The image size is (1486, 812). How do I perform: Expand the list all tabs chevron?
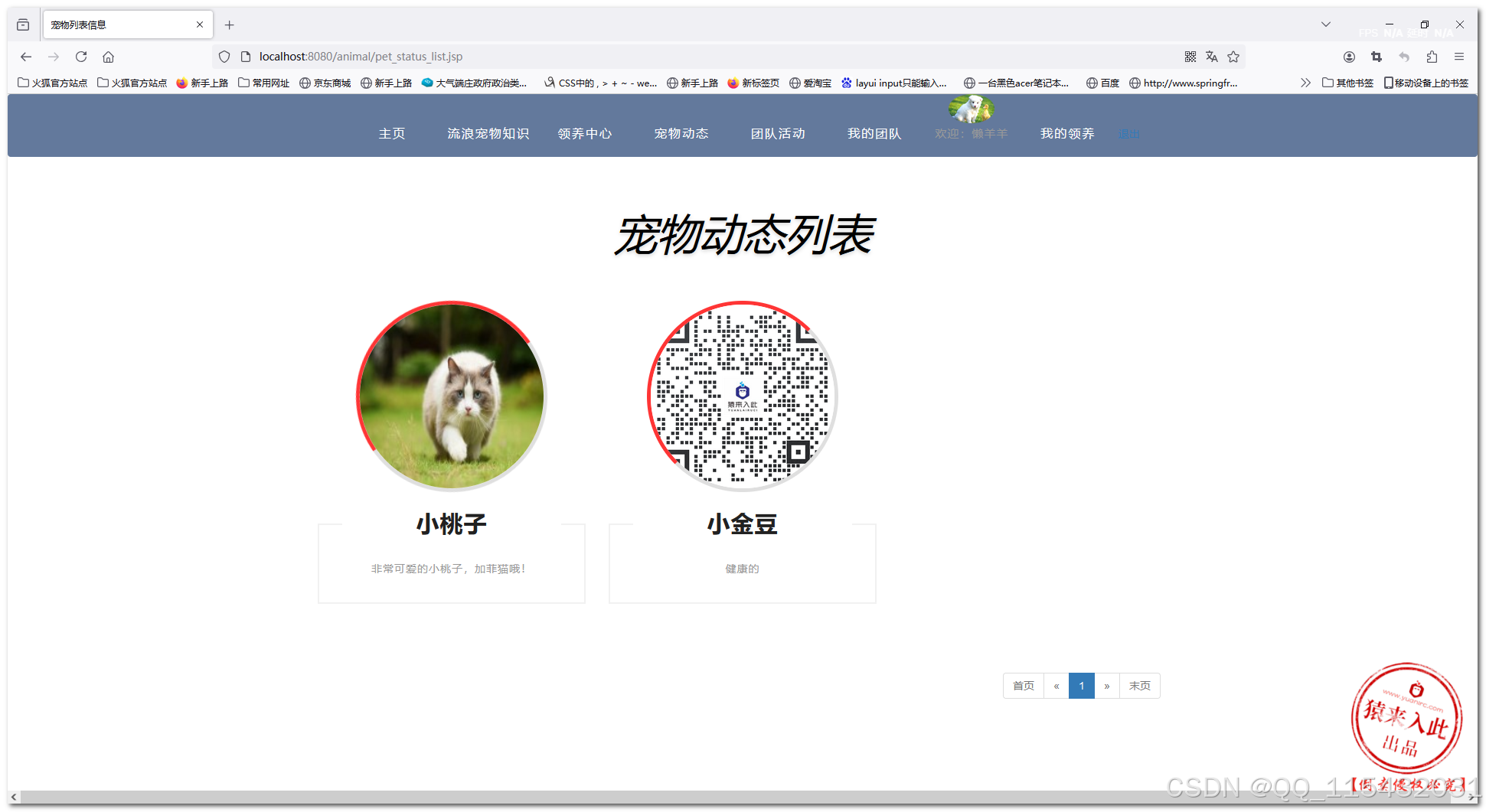point(1326,24)
